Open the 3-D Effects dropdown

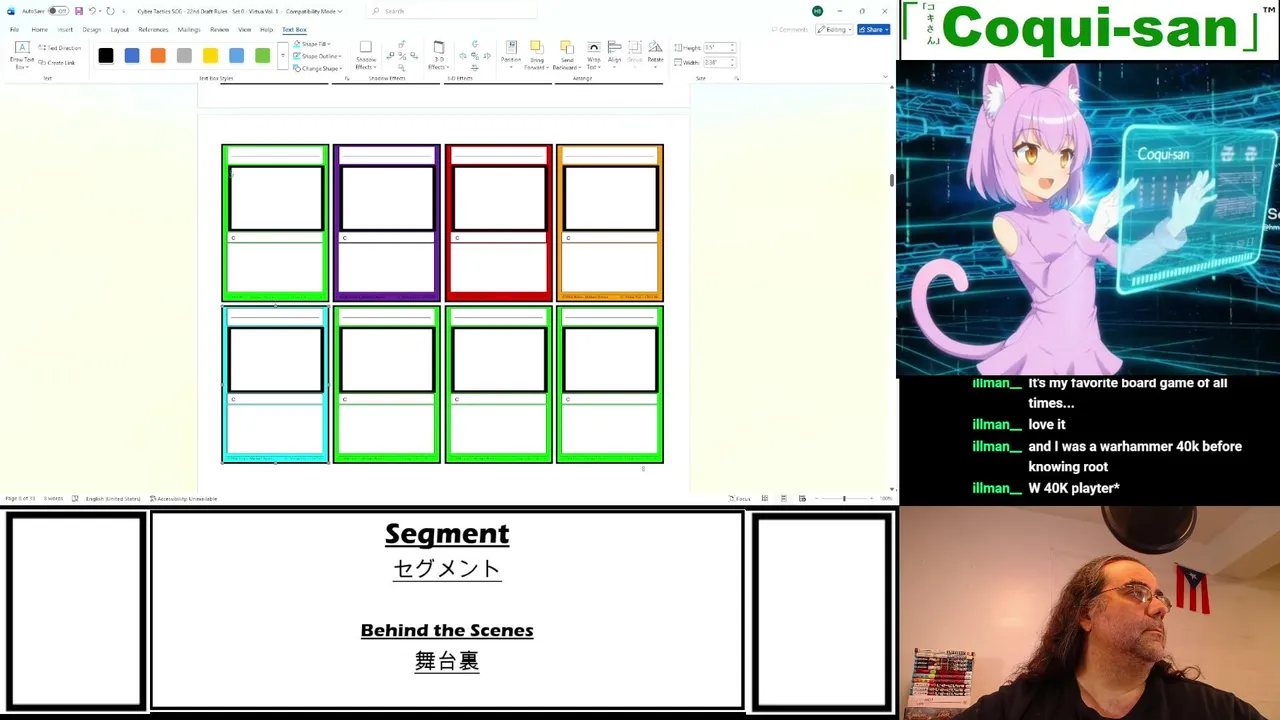tap(438, 56)
